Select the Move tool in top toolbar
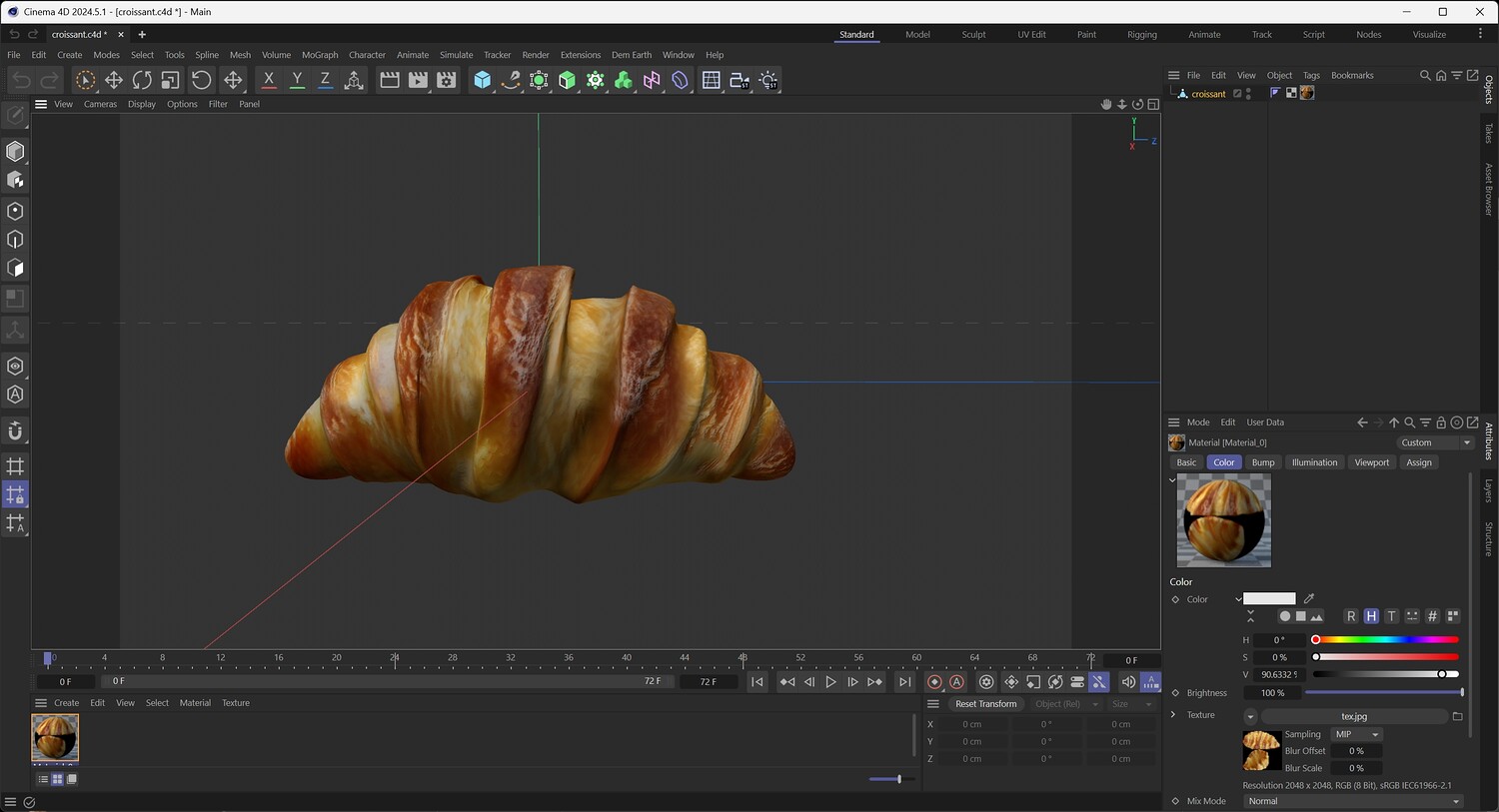The image size is (1499, 812). click(114, 80)
